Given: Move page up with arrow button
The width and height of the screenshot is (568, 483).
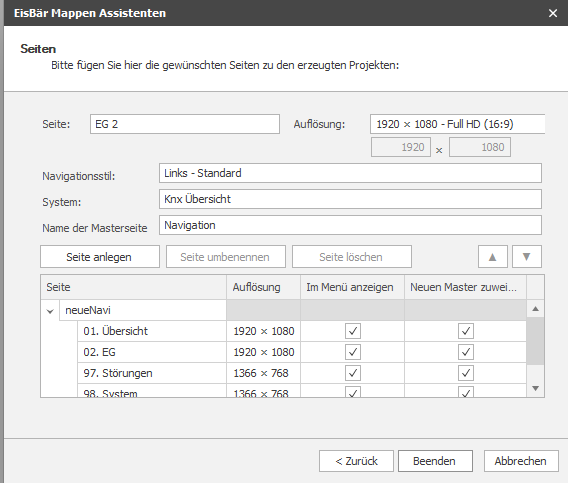Looking at the screenshot, I should 493,257.
